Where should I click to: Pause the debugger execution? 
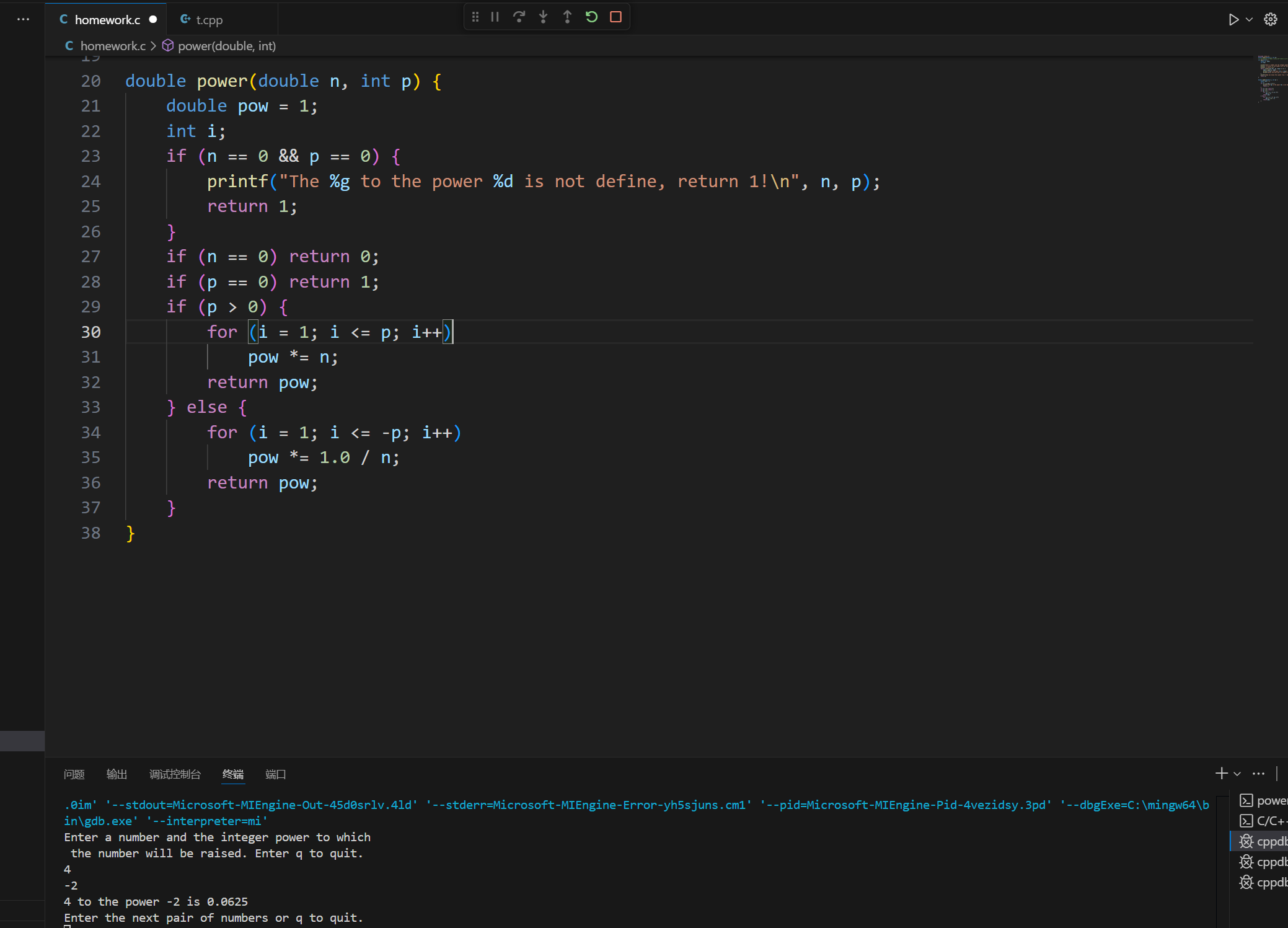(x=495, y=17)
